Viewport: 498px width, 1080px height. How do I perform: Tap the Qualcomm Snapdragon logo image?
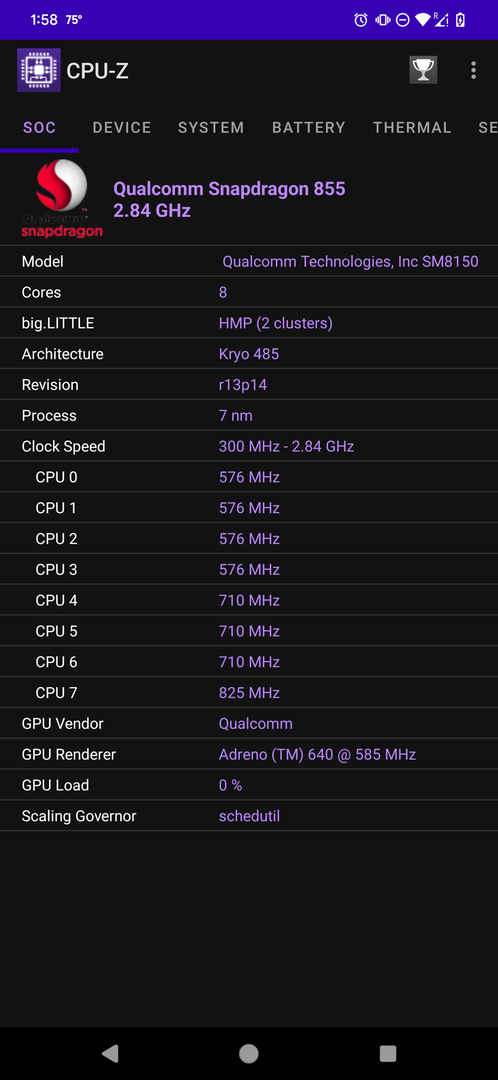tap(61, 199)
